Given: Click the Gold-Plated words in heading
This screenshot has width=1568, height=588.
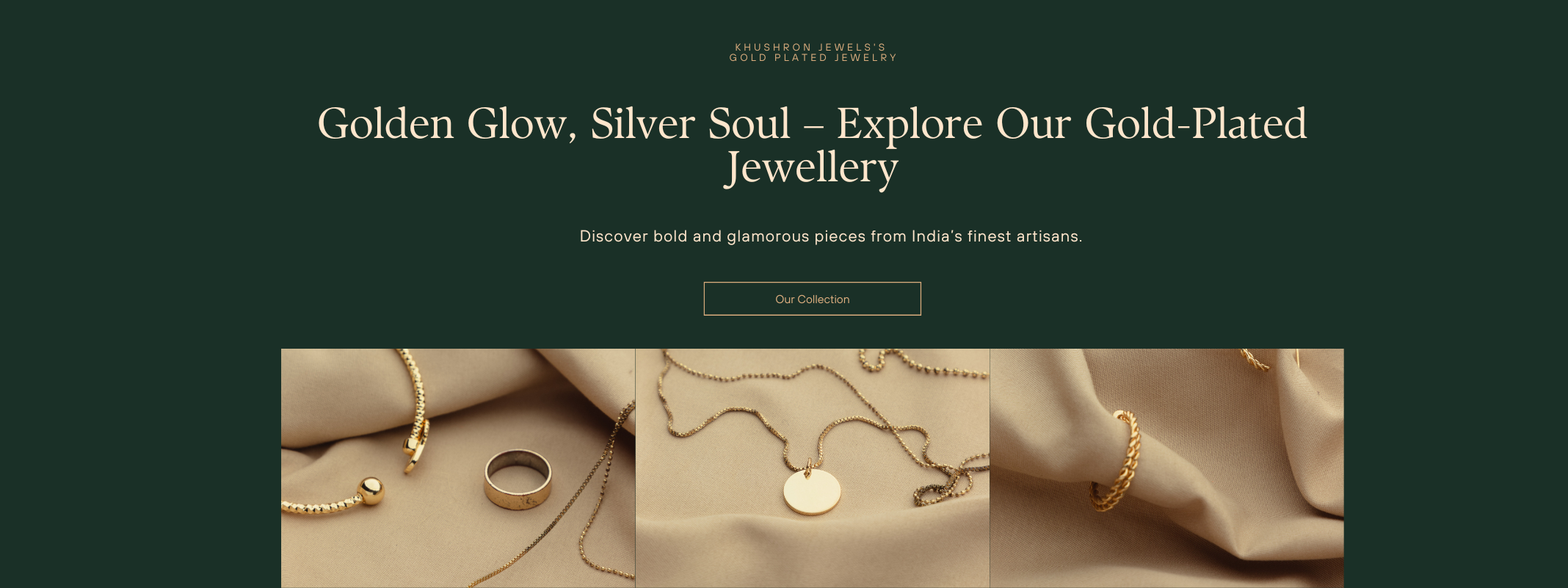Looking at the screenshot, I should (1197, 123).
